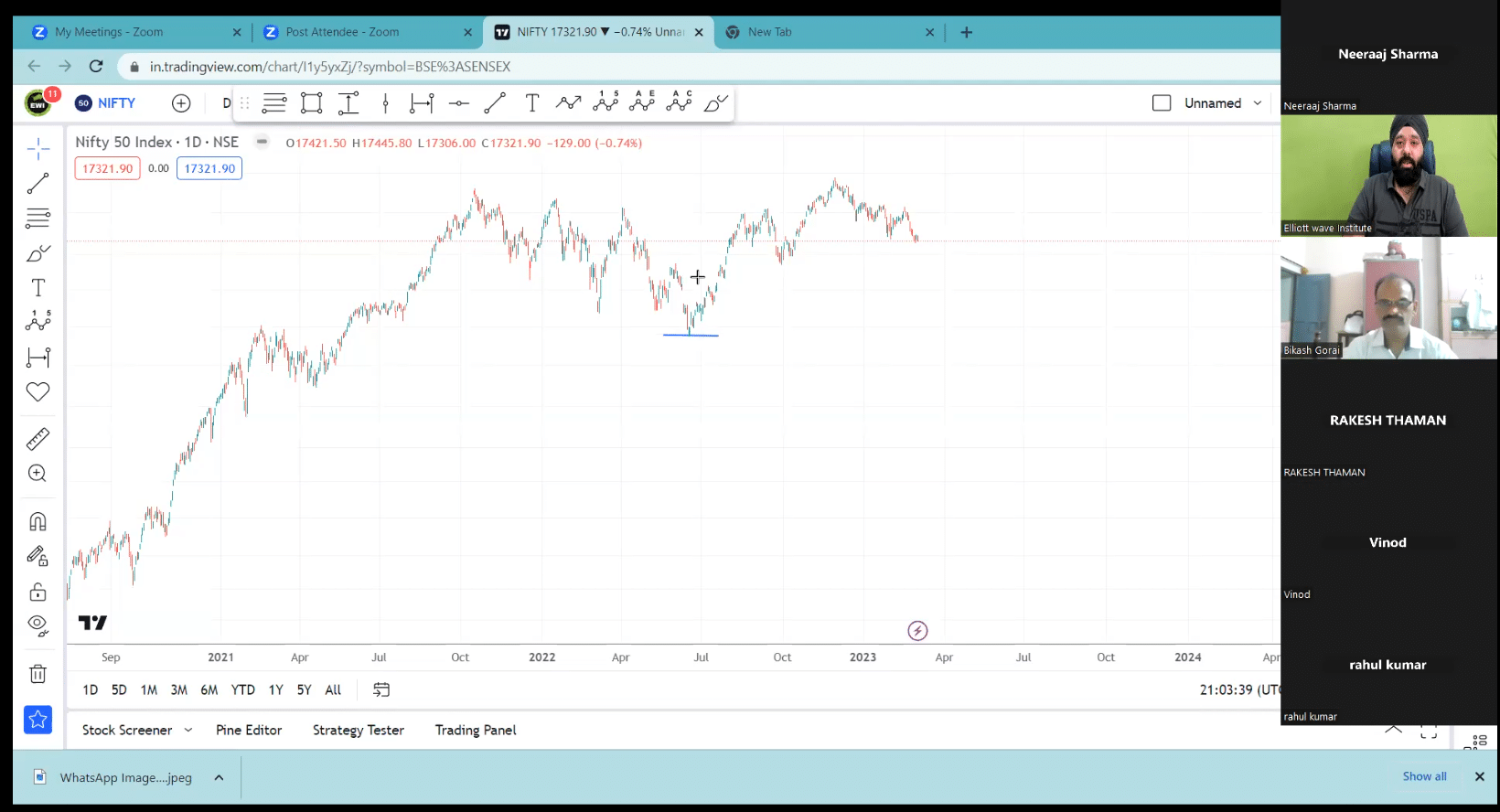The width and height of the screenshot is (1500, 812).
Task: Toggle Stay in drawing mode
Action: click(37, 556)
